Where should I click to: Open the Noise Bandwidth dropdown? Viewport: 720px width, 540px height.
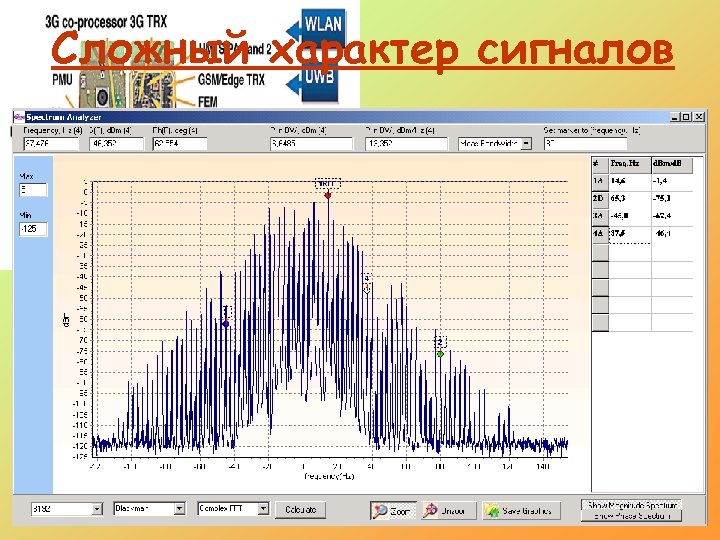coord(495,143)
